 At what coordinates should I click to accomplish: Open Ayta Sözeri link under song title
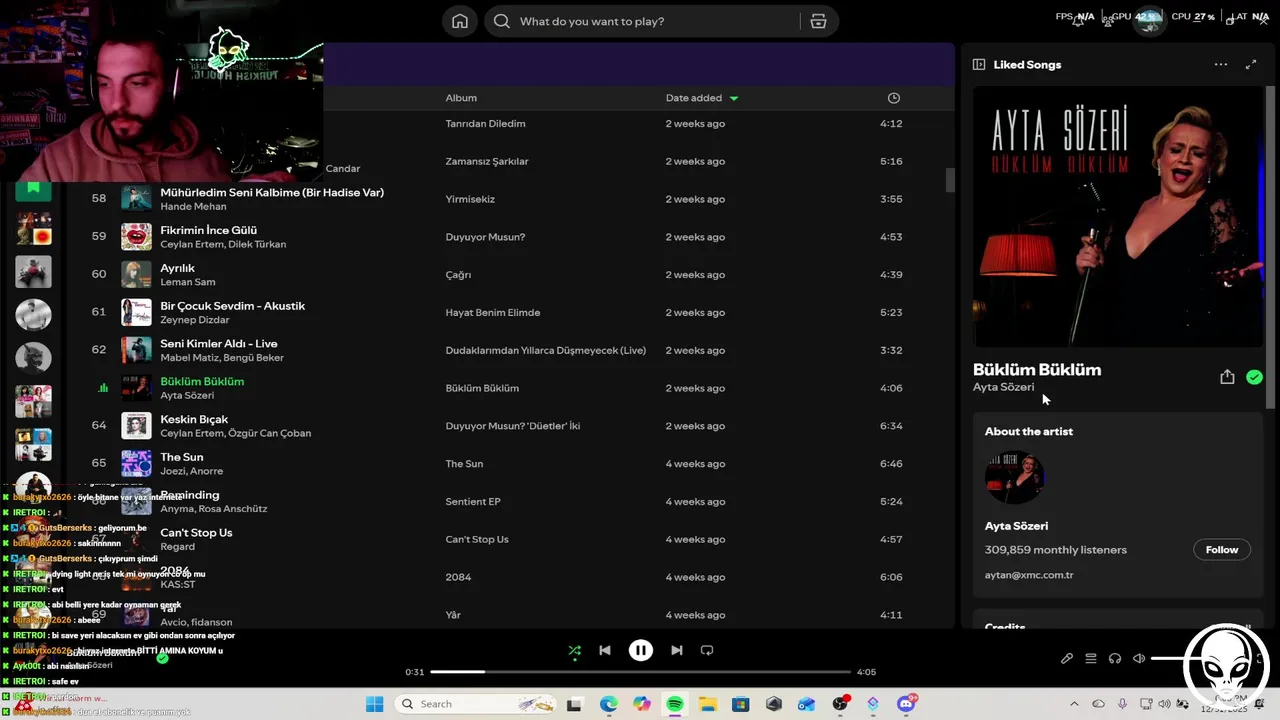coord(1004,387)
